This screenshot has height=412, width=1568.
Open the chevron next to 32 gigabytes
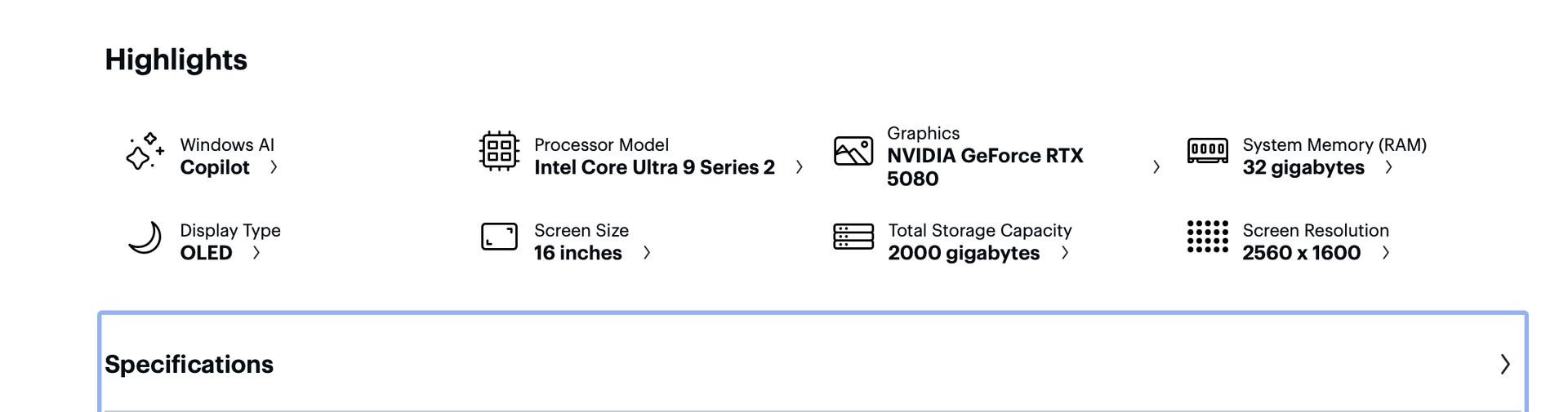pos(1388,167)
